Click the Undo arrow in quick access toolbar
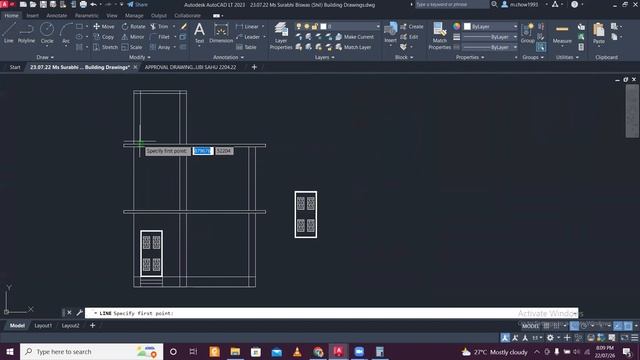The width and height of the screenshot is (640, 360). pos(93,4)
